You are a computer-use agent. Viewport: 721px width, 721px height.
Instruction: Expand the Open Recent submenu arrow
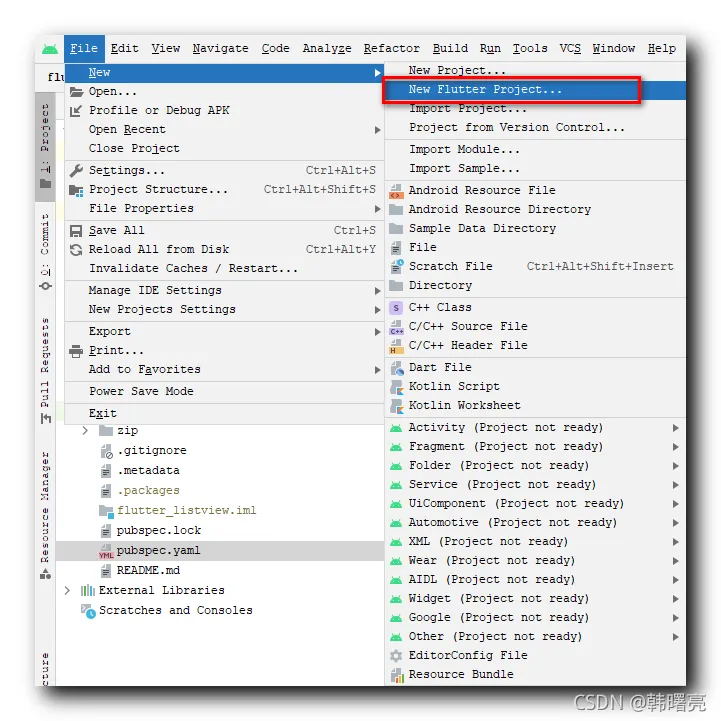click(x=377, y=130)
